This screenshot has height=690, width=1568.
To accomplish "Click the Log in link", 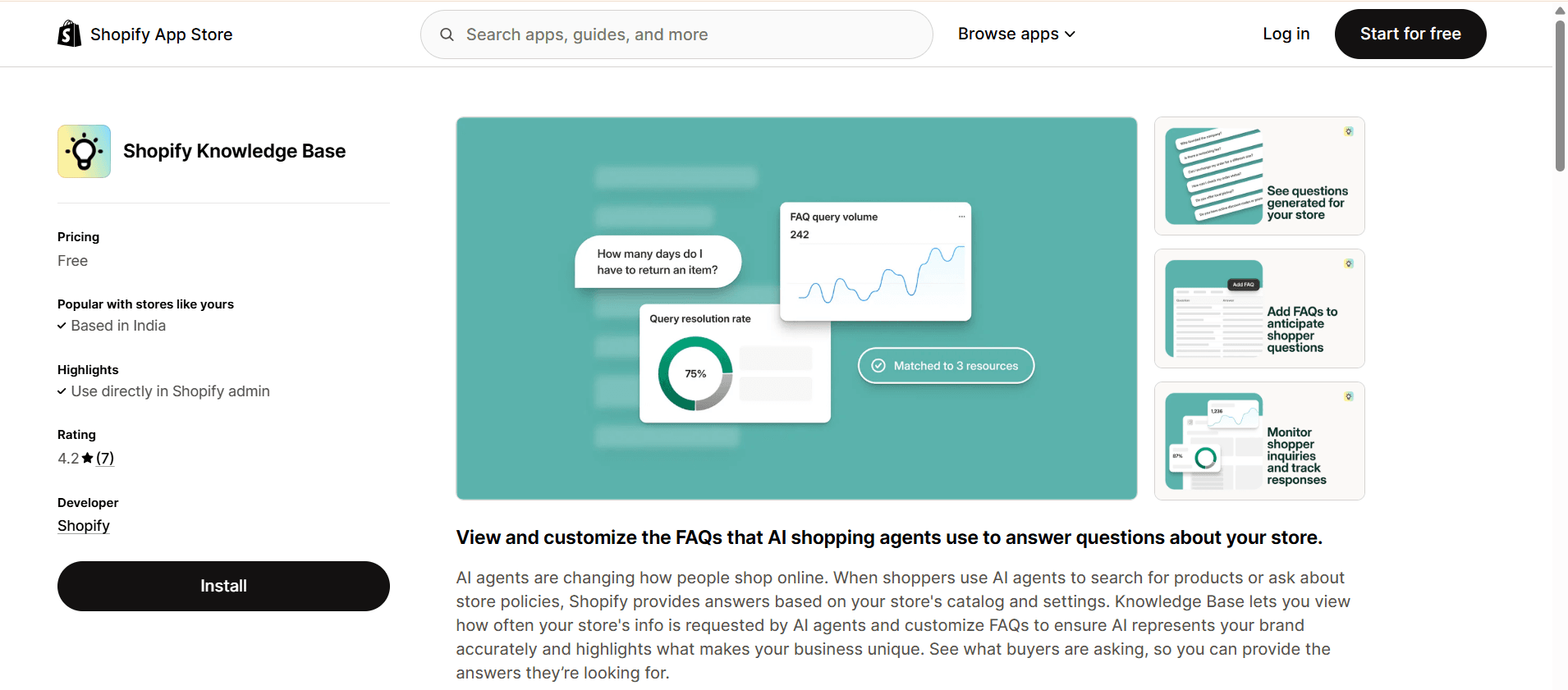I will 1285,34.
